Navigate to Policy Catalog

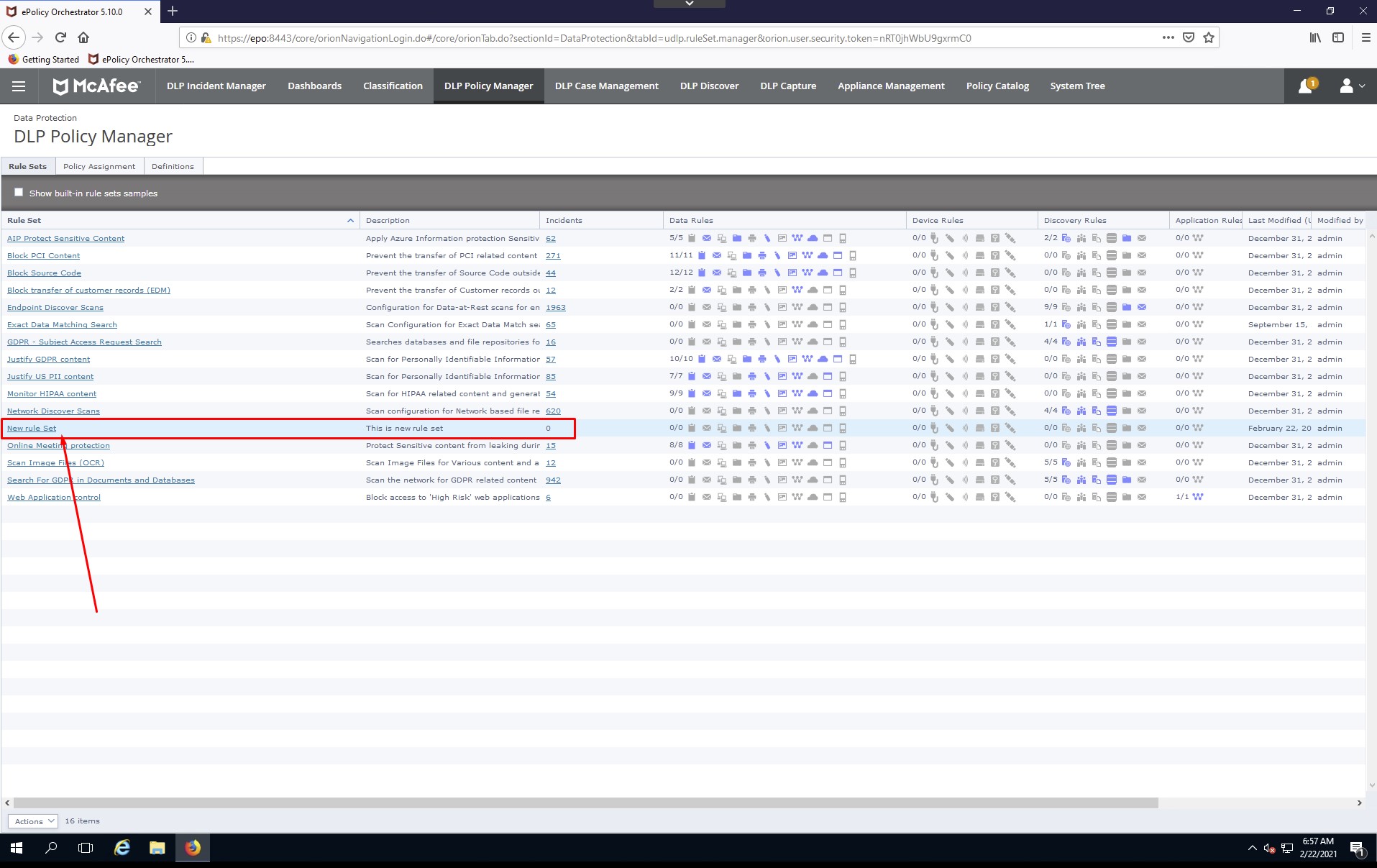pyautogui.click(x=997, y=86)
